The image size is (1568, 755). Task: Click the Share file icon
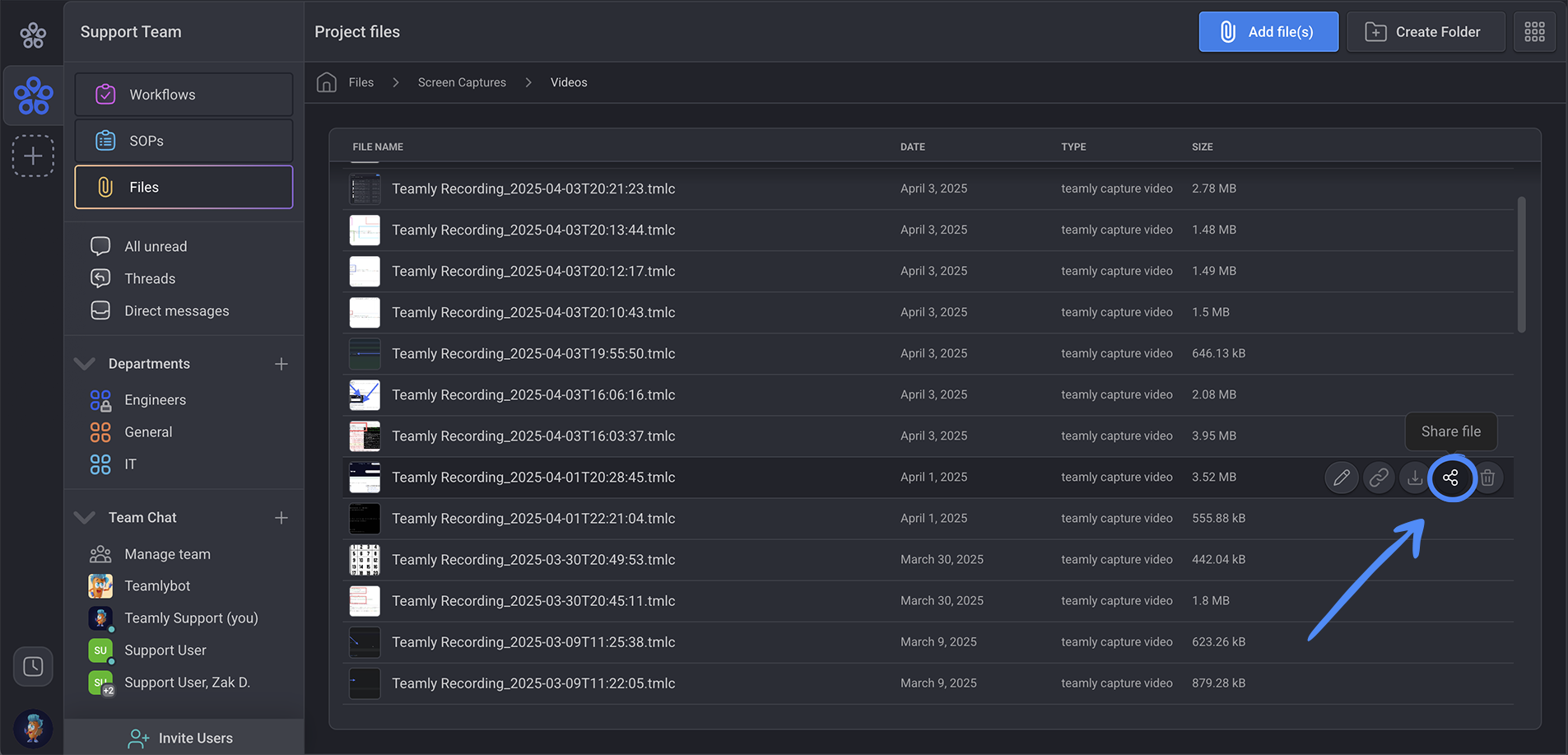pyautogui.click(x=1451, y=478)
